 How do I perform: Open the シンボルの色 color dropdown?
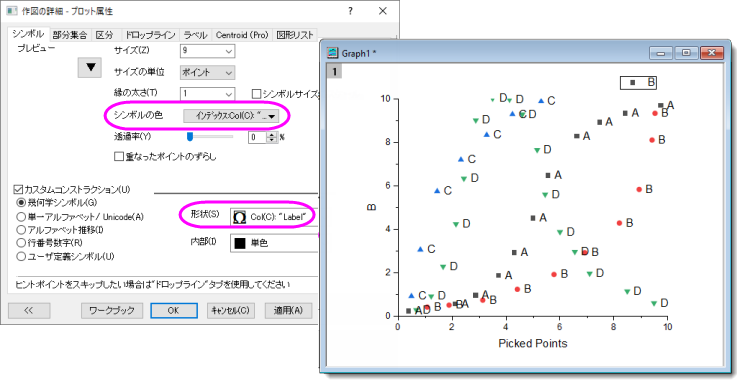click(x=231, y=116)
